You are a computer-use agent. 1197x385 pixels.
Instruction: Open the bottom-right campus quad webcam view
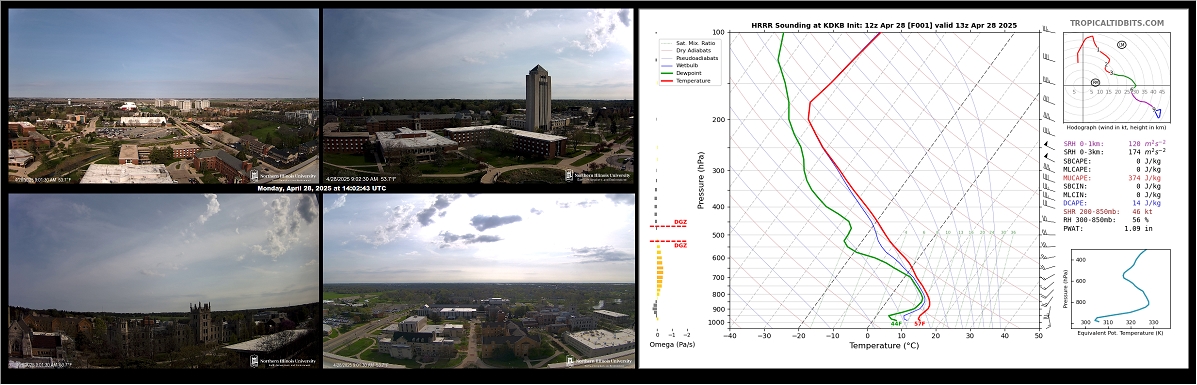tap(479, 281)
